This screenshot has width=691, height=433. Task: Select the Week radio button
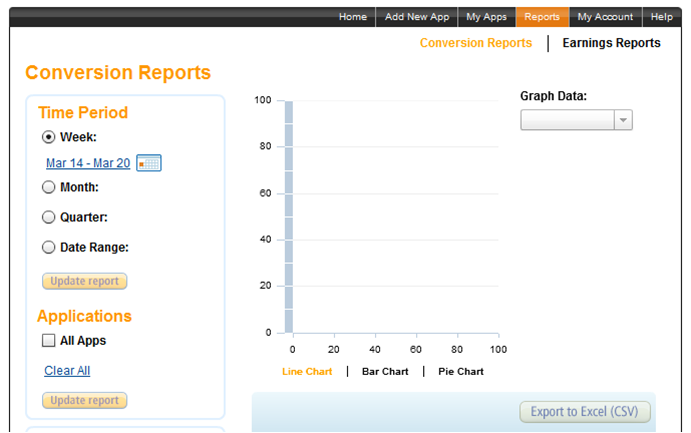click(48, 137)
